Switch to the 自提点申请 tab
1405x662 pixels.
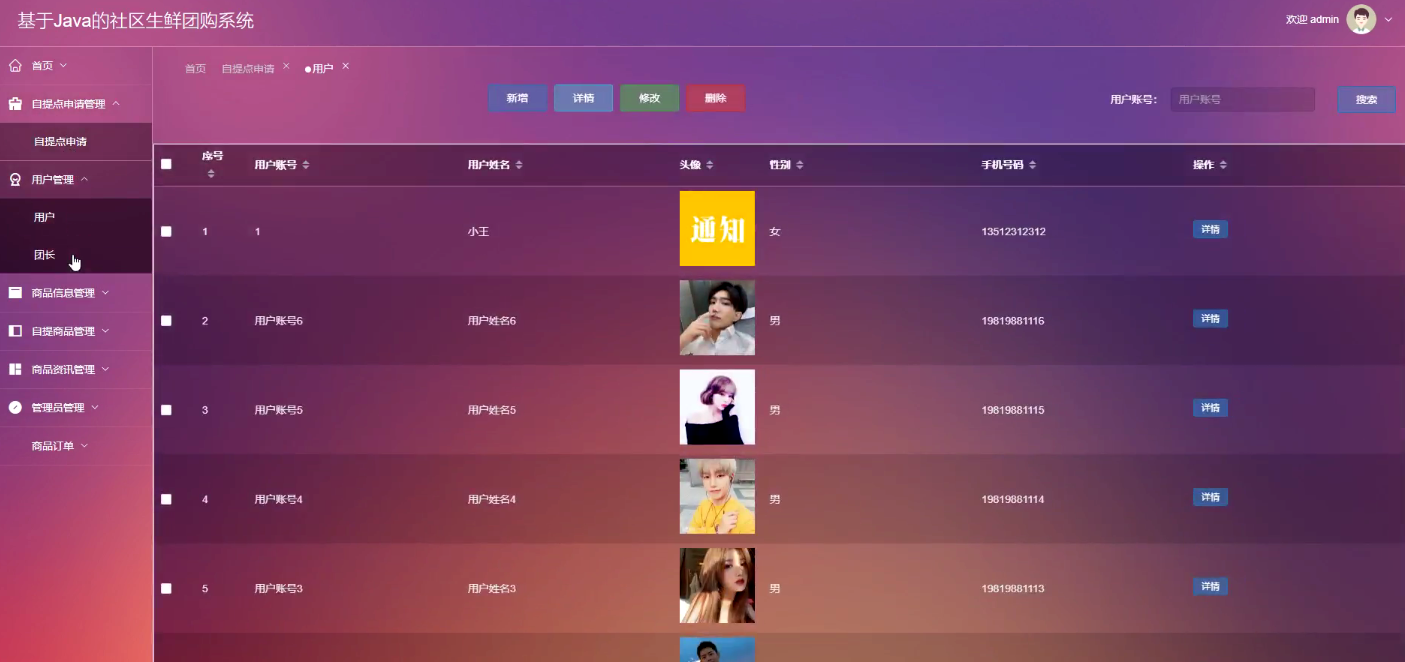247,69
